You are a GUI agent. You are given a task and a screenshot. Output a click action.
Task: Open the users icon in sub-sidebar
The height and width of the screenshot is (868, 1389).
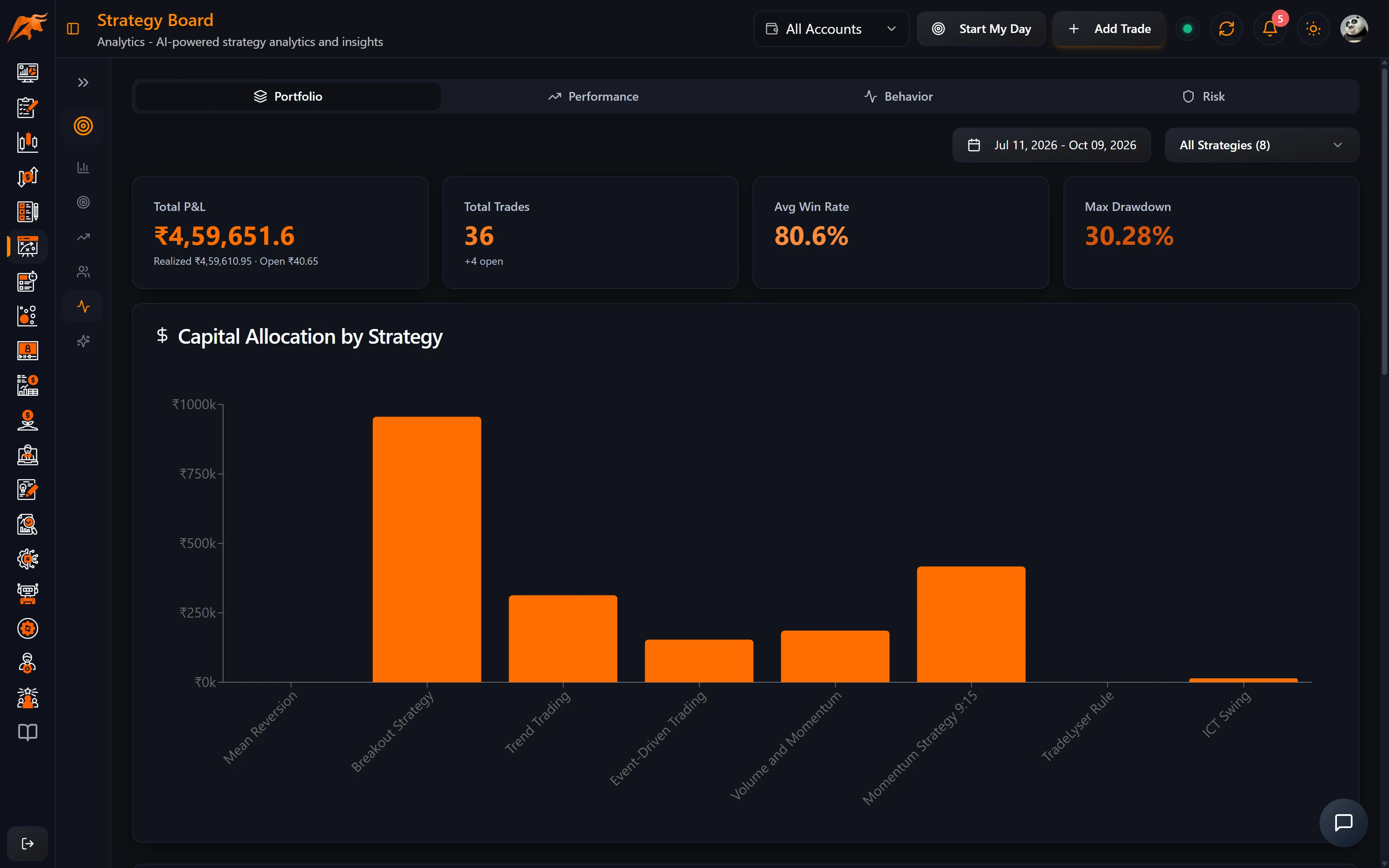[x=83, y=272]
